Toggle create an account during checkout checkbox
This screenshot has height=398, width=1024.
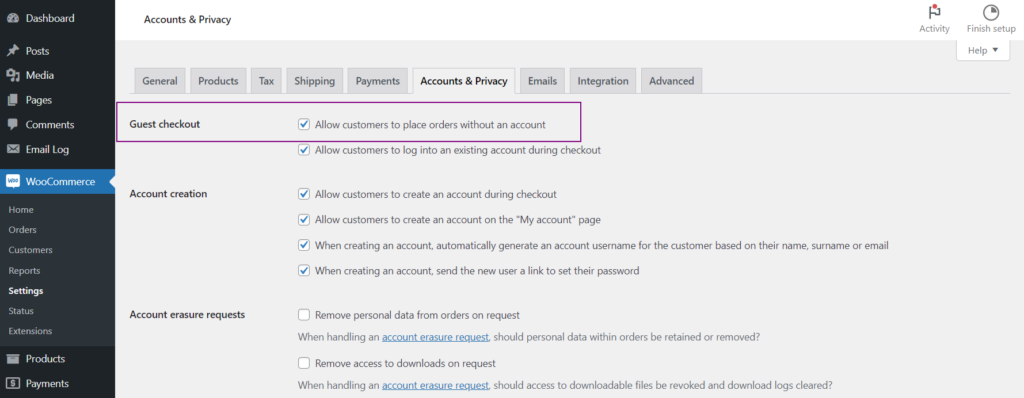[x=304, y=194]
